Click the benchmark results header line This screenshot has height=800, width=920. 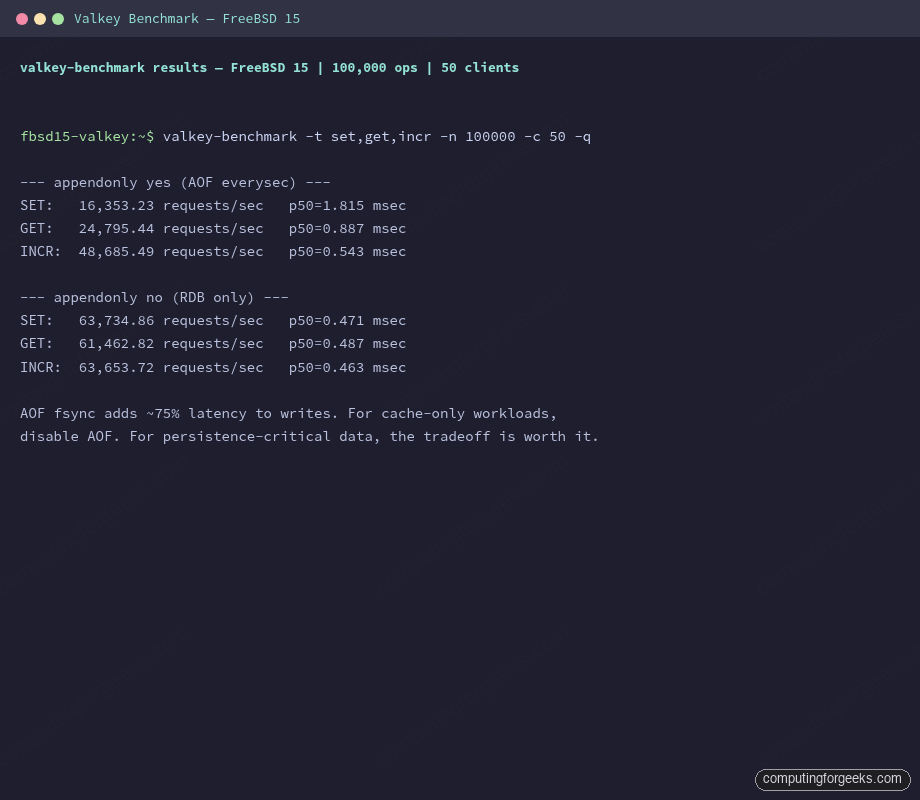tap(269, 67)
